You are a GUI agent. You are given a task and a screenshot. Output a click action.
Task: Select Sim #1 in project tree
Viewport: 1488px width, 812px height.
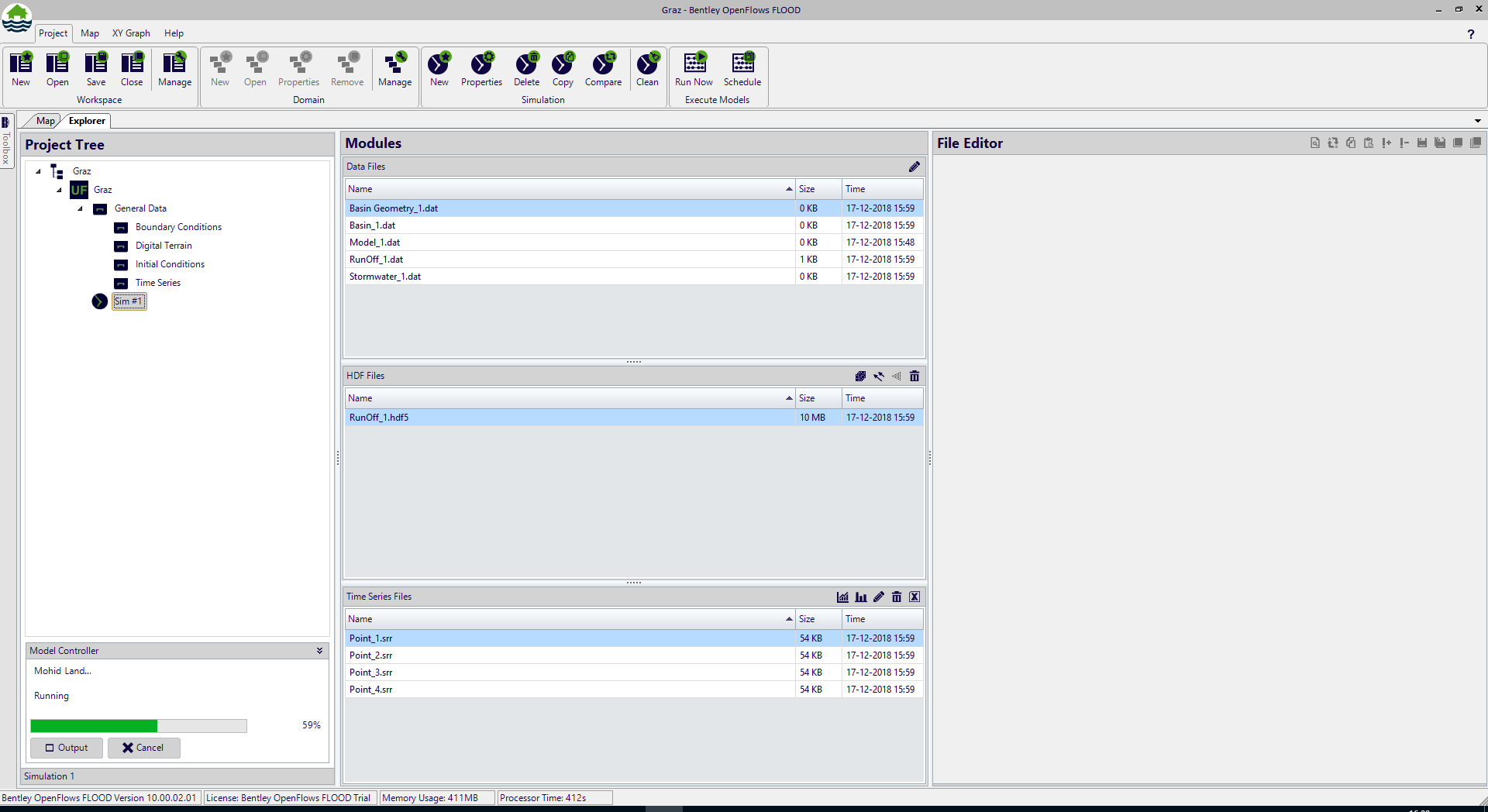coord(129,301)
